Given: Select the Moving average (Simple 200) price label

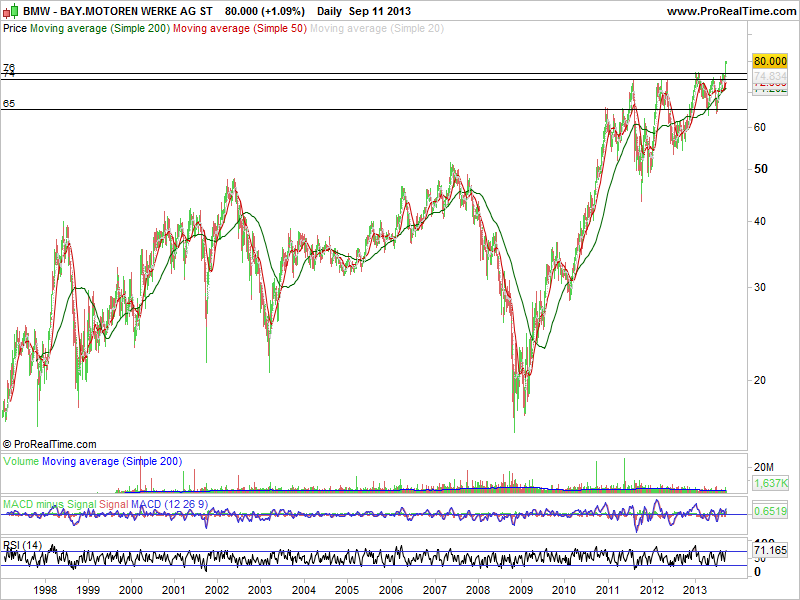Looking at the screenshot, I should (100, 29).
